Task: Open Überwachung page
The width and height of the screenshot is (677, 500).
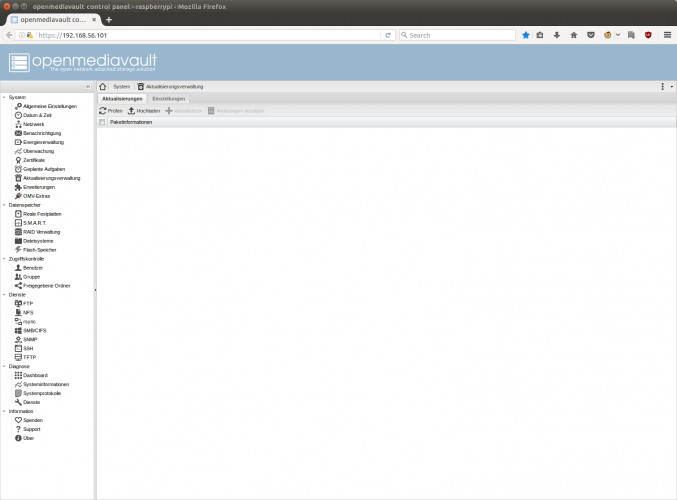Action: point(35,151)
